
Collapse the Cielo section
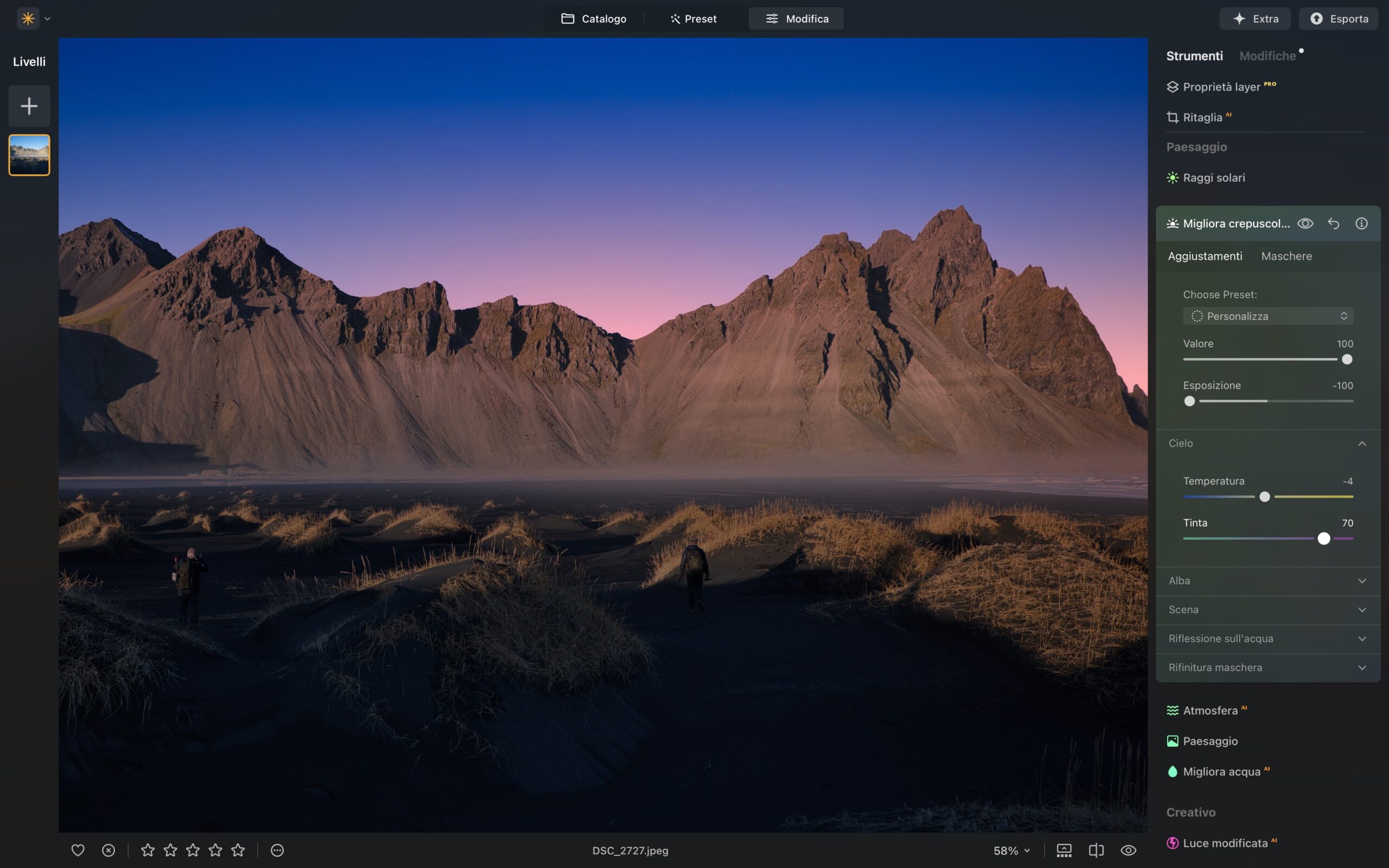tap(1362, 443)
